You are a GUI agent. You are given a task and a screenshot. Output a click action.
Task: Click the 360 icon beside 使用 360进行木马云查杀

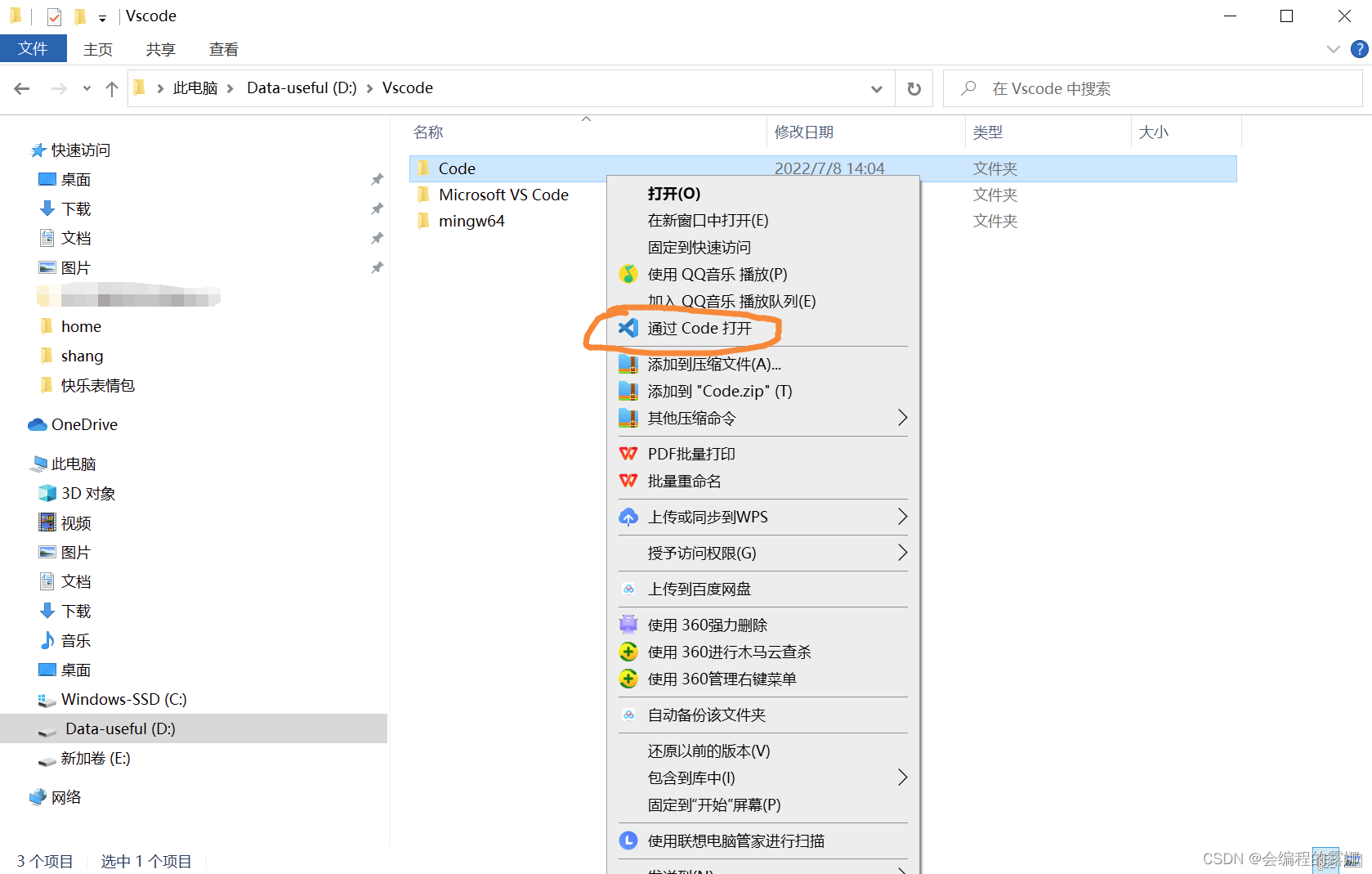tap(628, 652)
